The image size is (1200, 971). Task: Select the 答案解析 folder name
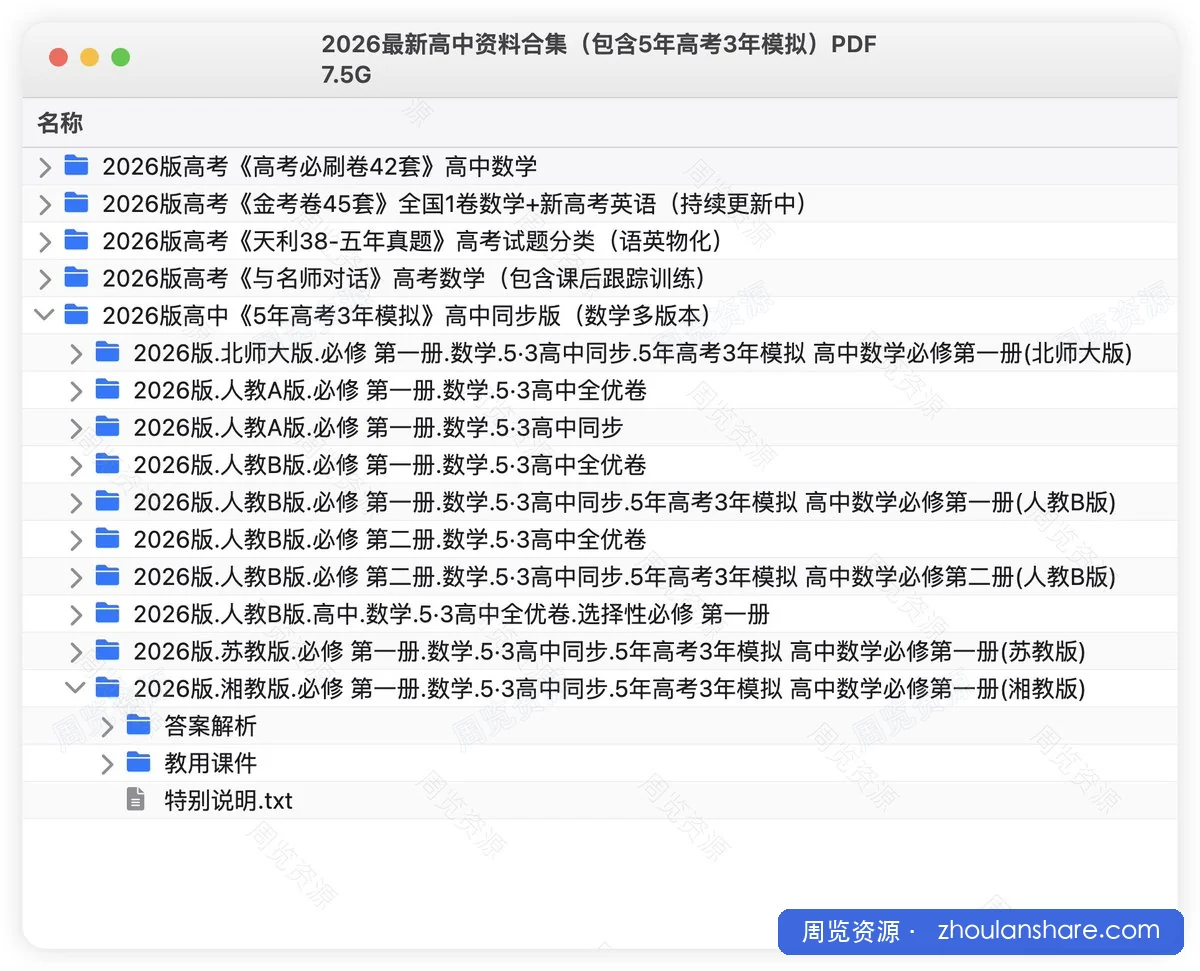(210, 726)
